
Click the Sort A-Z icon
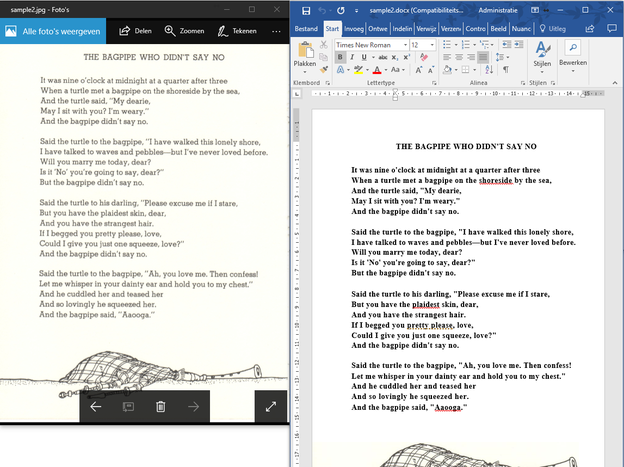[489, 70]
